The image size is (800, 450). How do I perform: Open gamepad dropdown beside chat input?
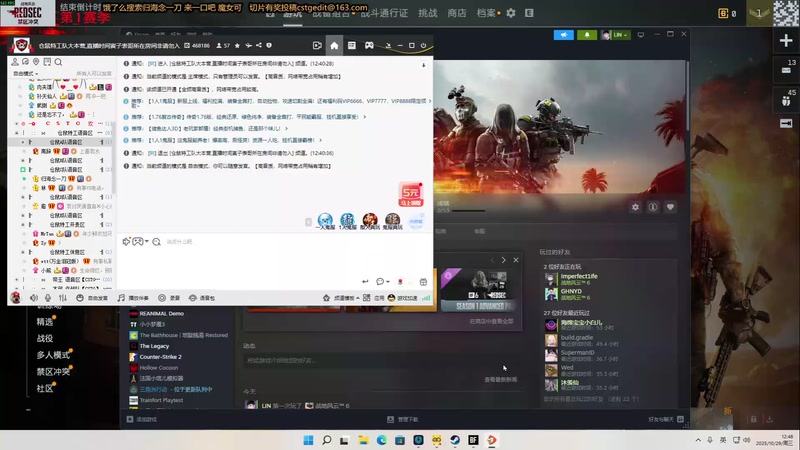pos(140,241)
